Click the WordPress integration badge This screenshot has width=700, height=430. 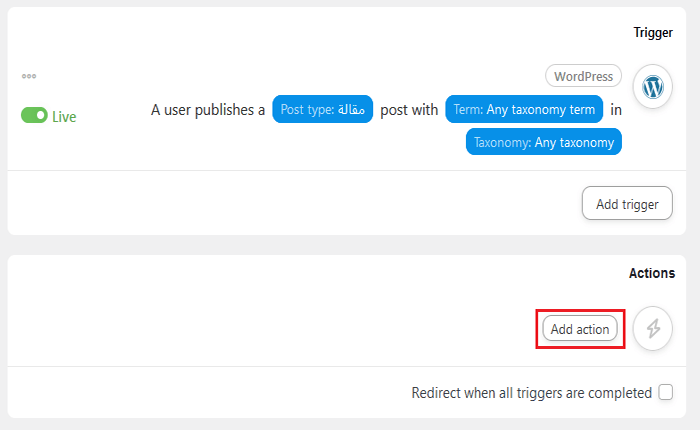pyautogui.click(x=583, y=76)
